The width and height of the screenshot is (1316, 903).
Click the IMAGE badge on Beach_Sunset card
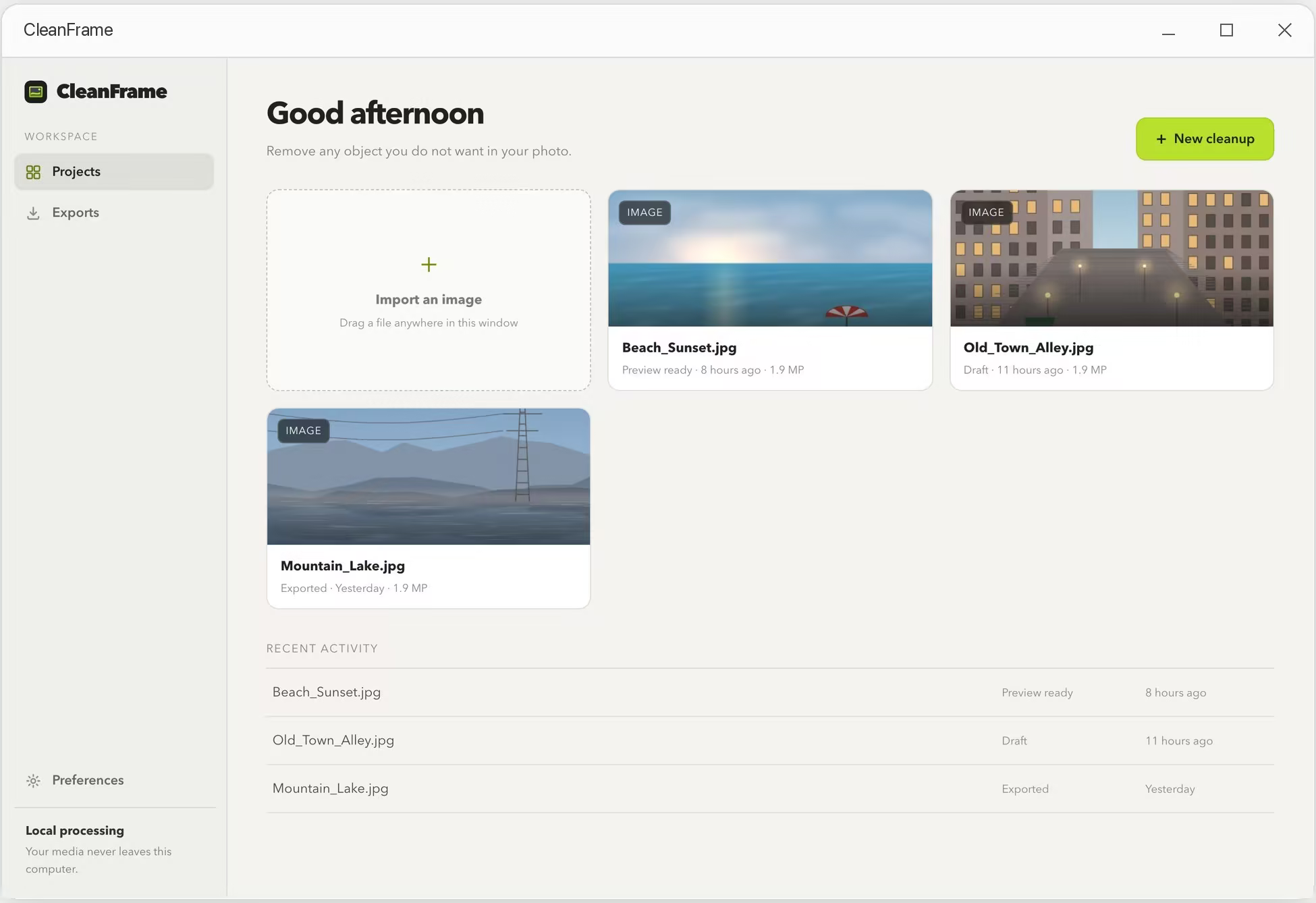click(x=645, y=213)
